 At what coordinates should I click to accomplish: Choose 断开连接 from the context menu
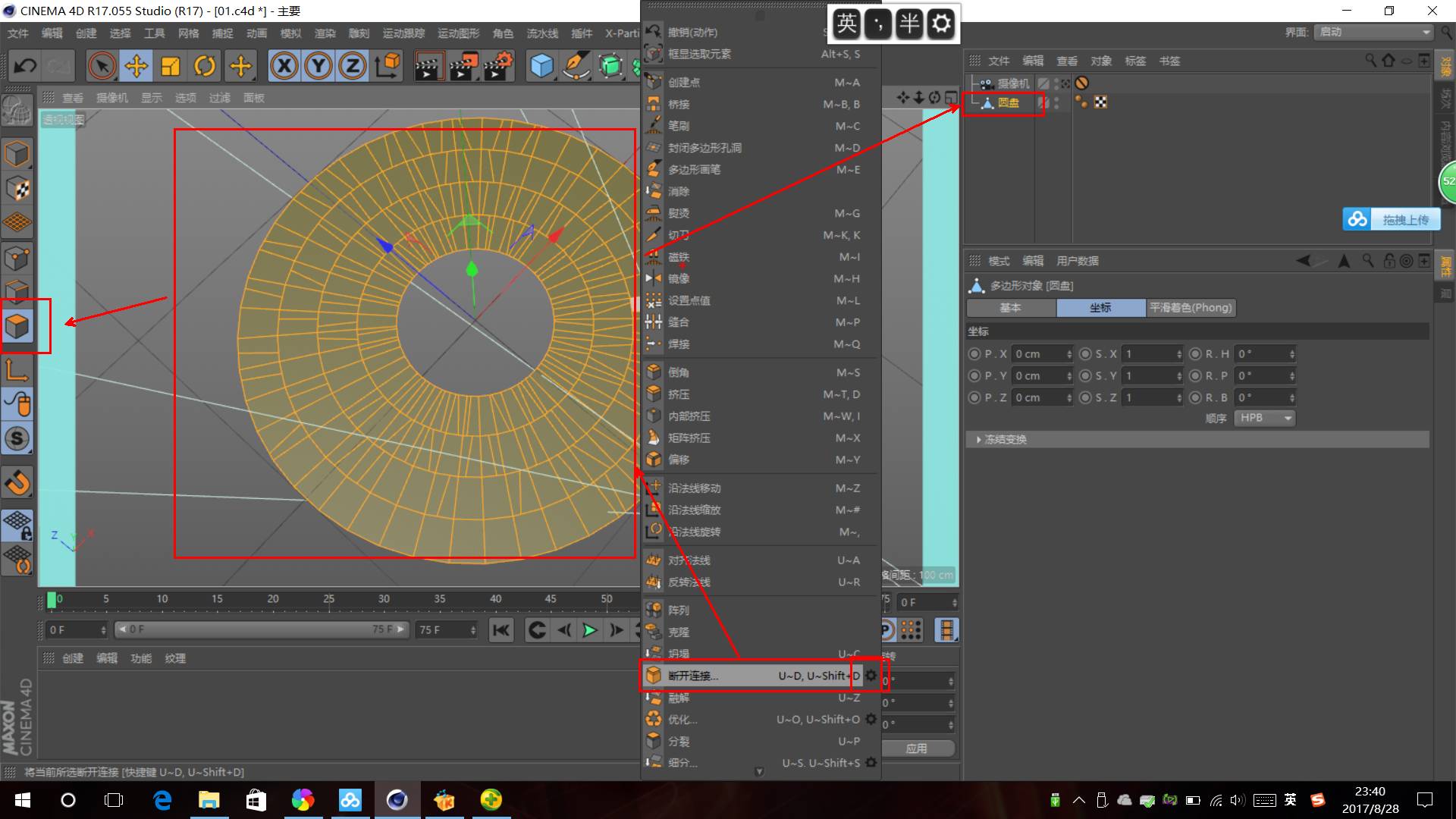[x=693, y=676]
